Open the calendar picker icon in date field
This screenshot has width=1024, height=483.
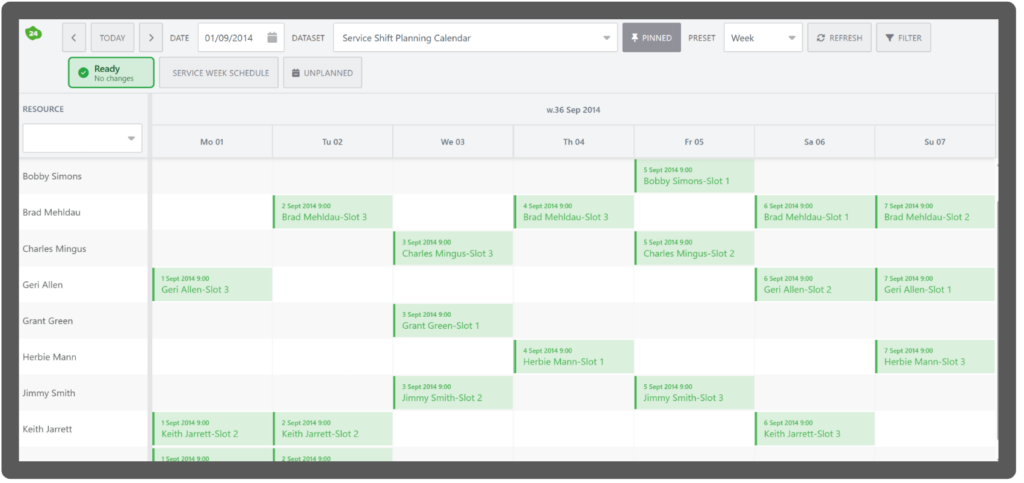pos(272,38)
